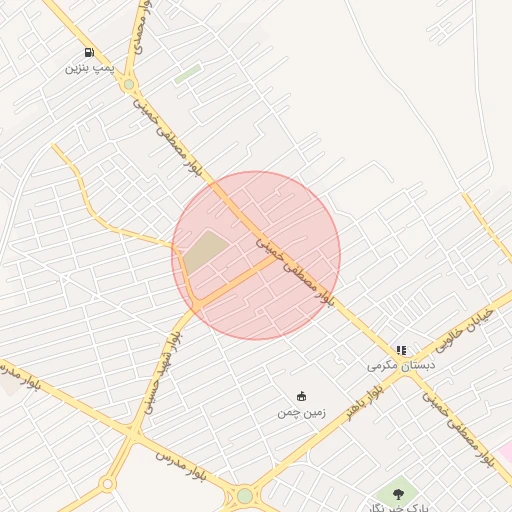Screen dimensions: 512x512
Task: Click the green roundabout below بلوار محمدی
Action: (x=129, y=84)
